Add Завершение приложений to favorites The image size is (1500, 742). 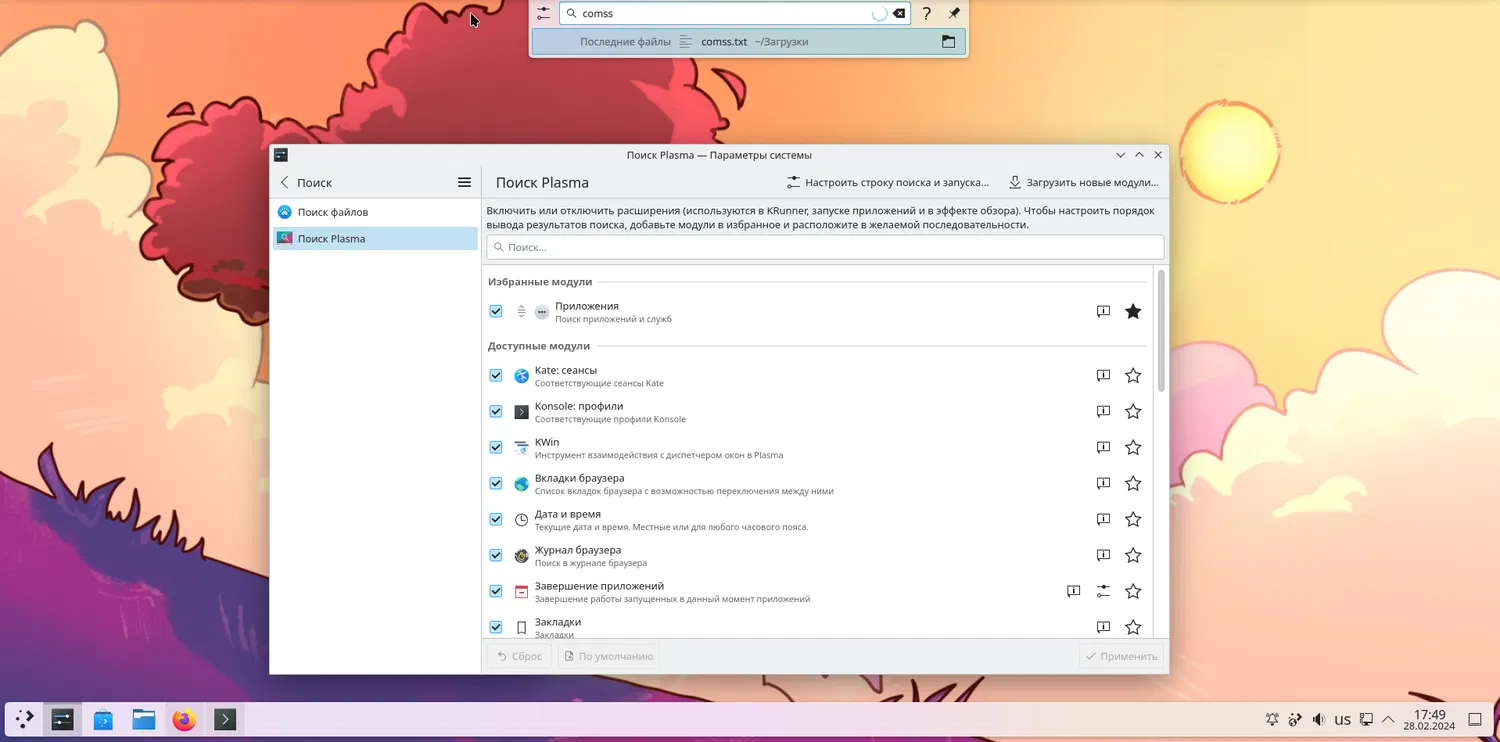[1133, 592]
